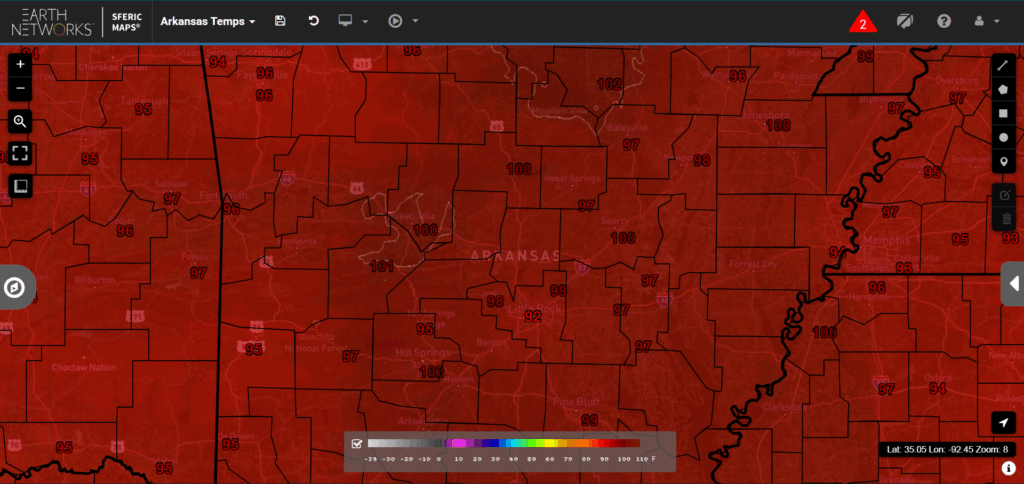Screen dimensions: 1024x484
Task: Open the red alerts triangle showing 2
Action: pyautogui.click(x=862, y=22)
